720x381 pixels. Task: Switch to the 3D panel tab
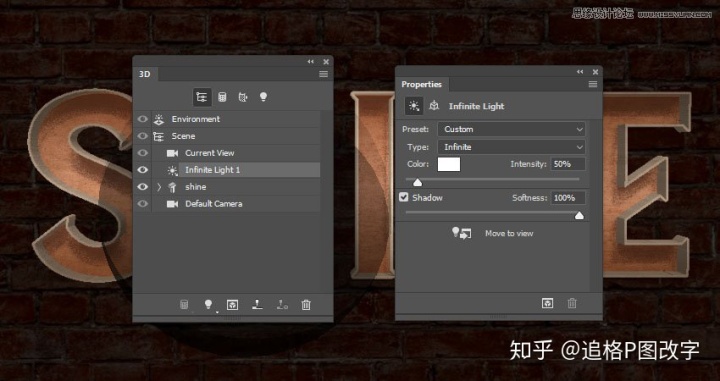coord(145,74)
